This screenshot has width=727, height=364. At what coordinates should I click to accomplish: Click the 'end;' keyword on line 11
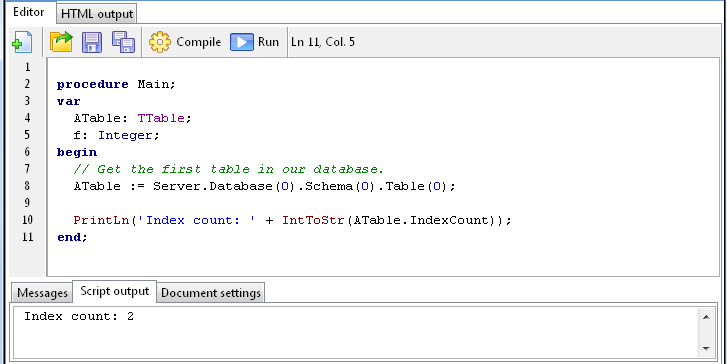pos(72,237)
